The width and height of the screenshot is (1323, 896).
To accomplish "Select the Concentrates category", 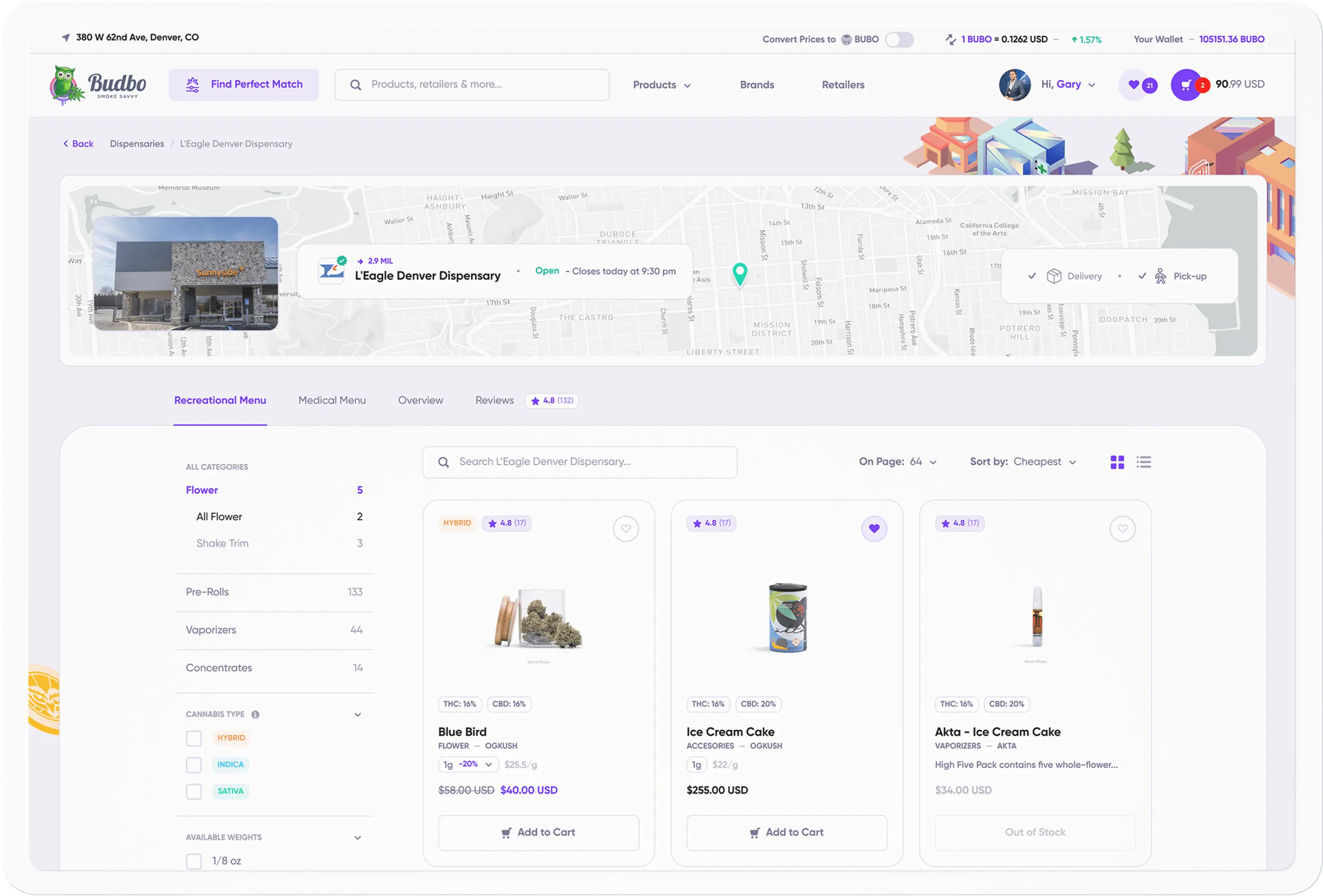I will click(x=274, y=668).
